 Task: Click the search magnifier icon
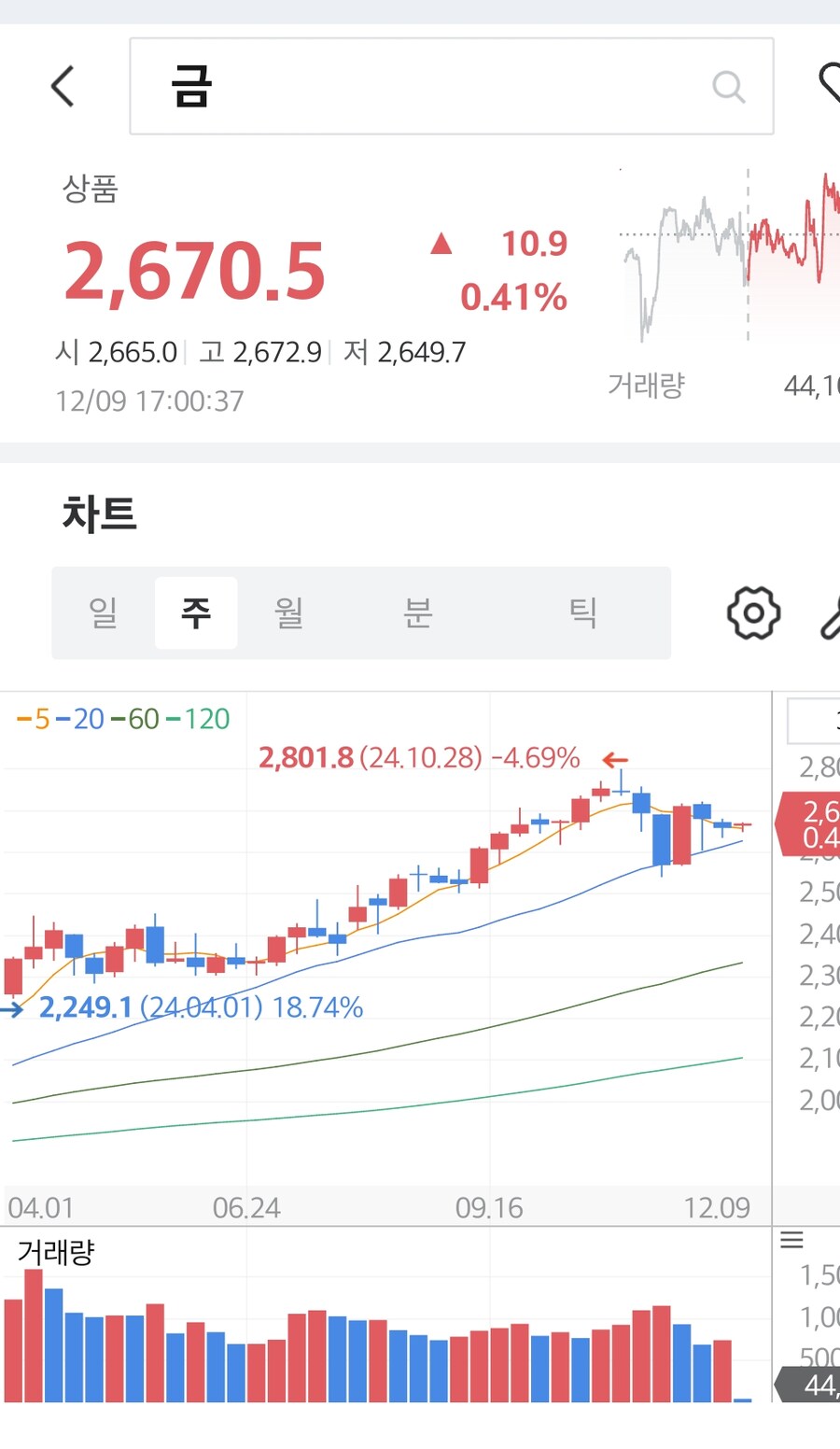pos(728,88)
